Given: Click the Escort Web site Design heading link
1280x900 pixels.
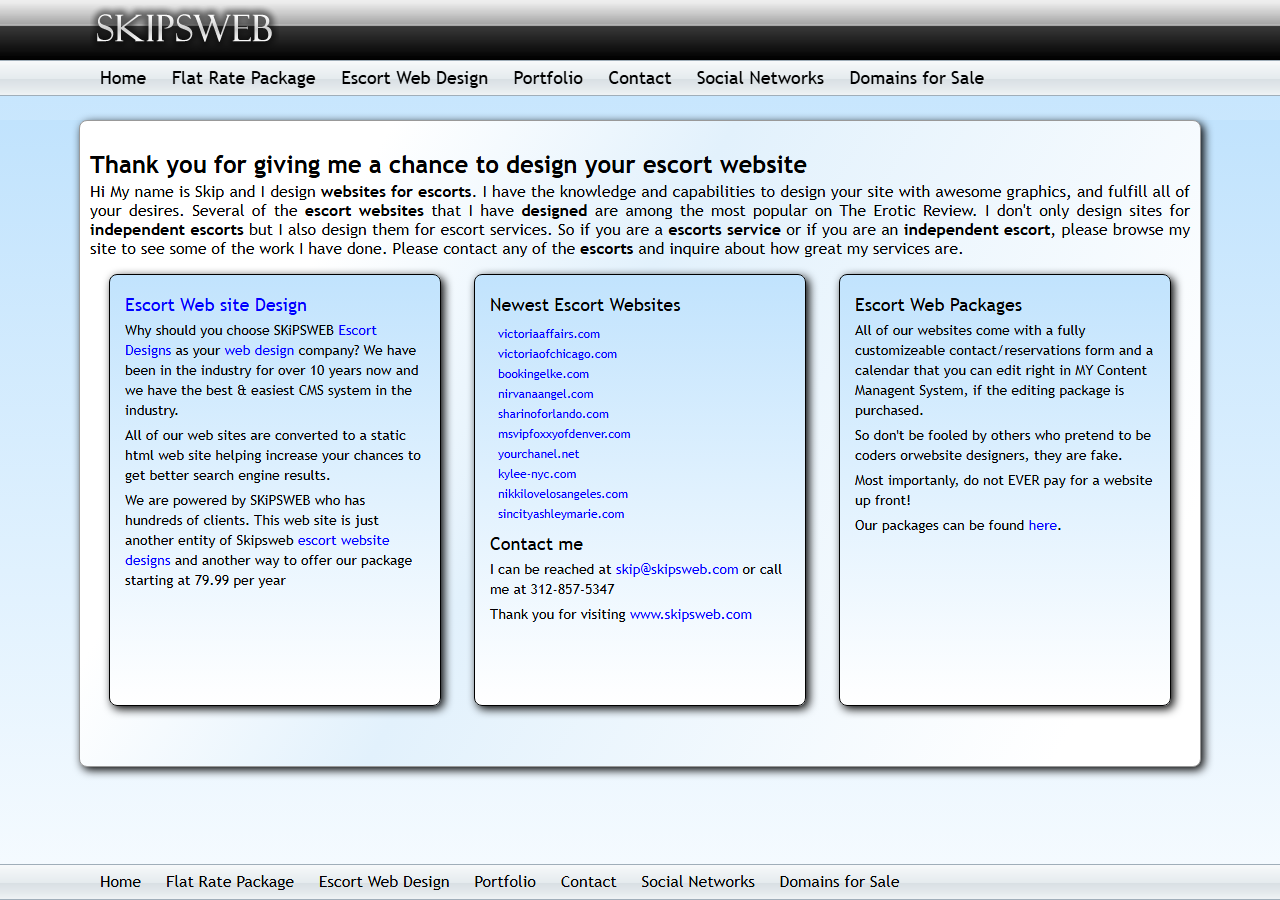Looking at the screenshot, I should (x=216, y=305).
